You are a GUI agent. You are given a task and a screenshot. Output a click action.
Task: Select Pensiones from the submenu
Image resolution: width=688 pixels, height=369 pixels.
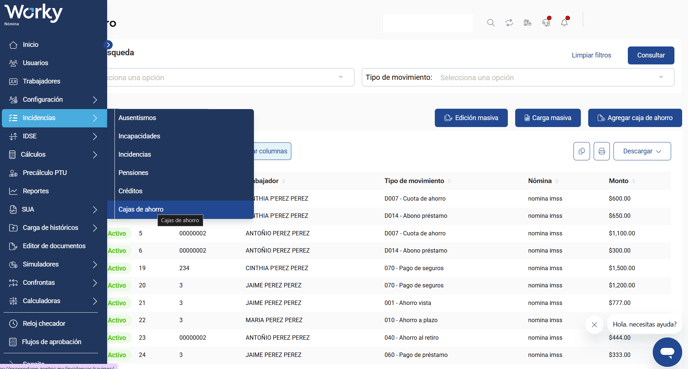[x=133, y=173]
